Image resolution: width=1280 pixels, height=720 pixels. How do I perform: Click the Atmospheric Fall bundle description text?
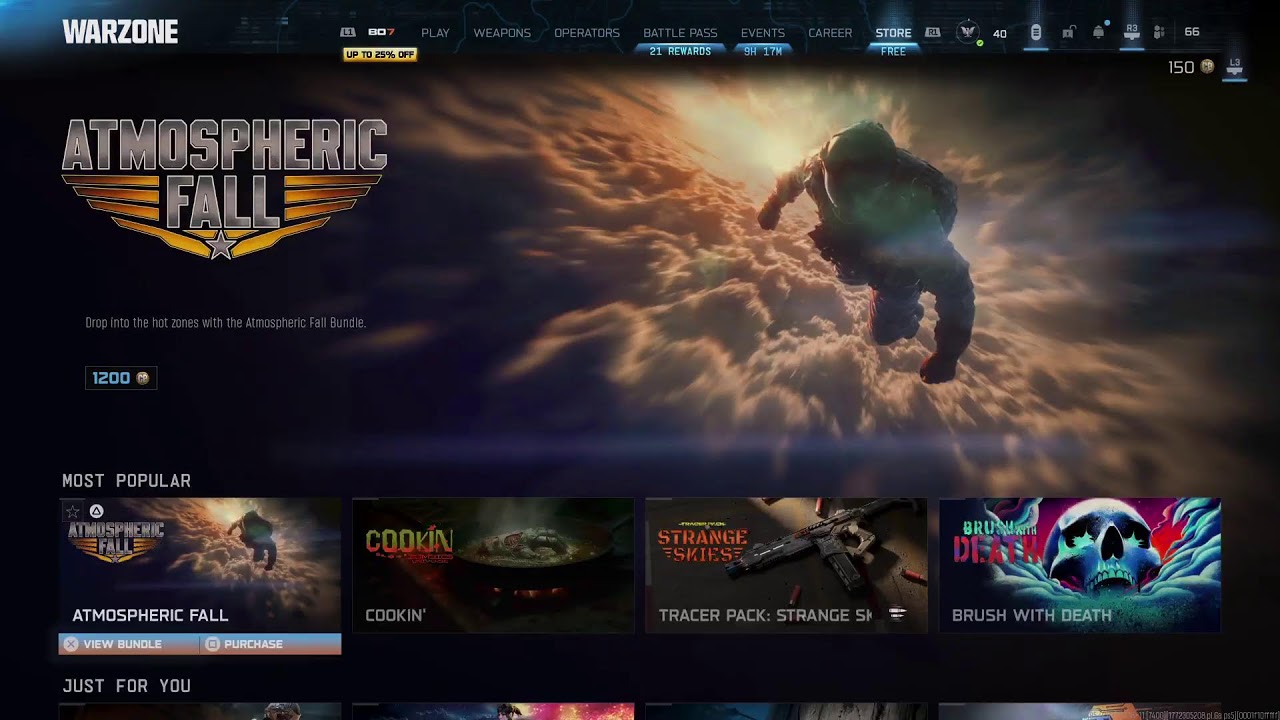coord(226,323)
